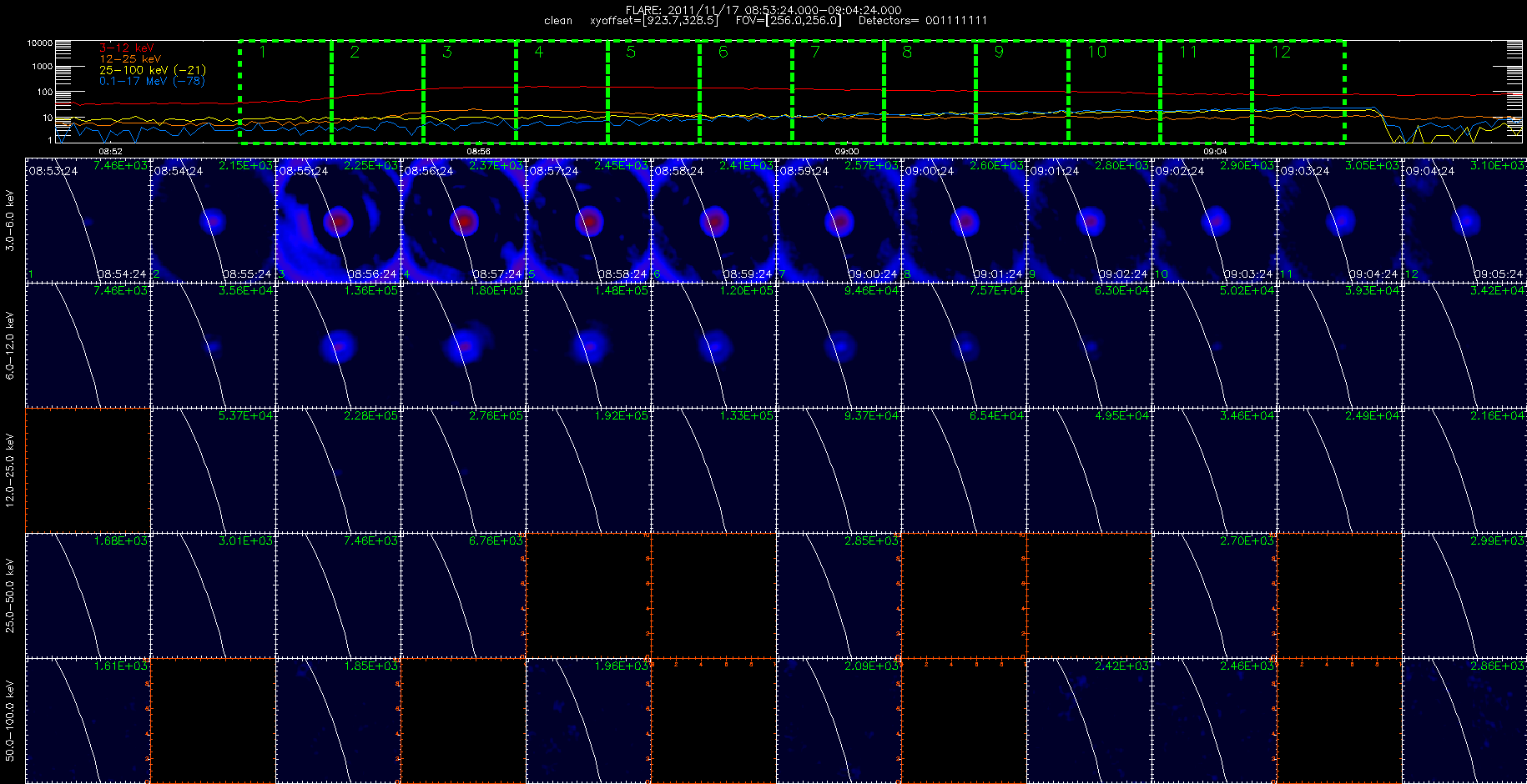Open the 25-50 keV image with peak 2.99E+03
1527x784 pixels.
[x=1464, y=596]
